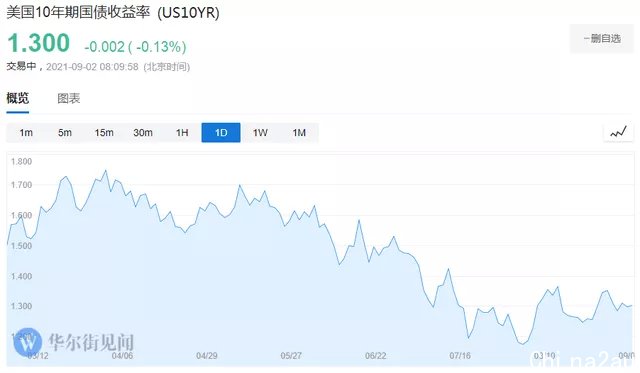This screenshot has height=373, width=640.
Task: Remove from watchlist with 删自选 button
Action: click(x=602, y=39)
